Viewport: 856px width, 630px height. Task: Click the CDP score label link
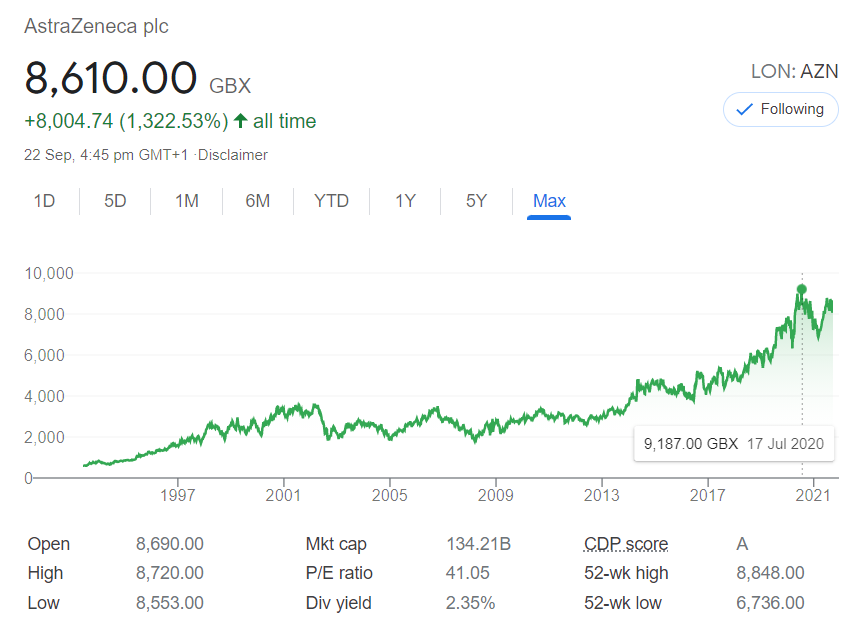point(626,544)
